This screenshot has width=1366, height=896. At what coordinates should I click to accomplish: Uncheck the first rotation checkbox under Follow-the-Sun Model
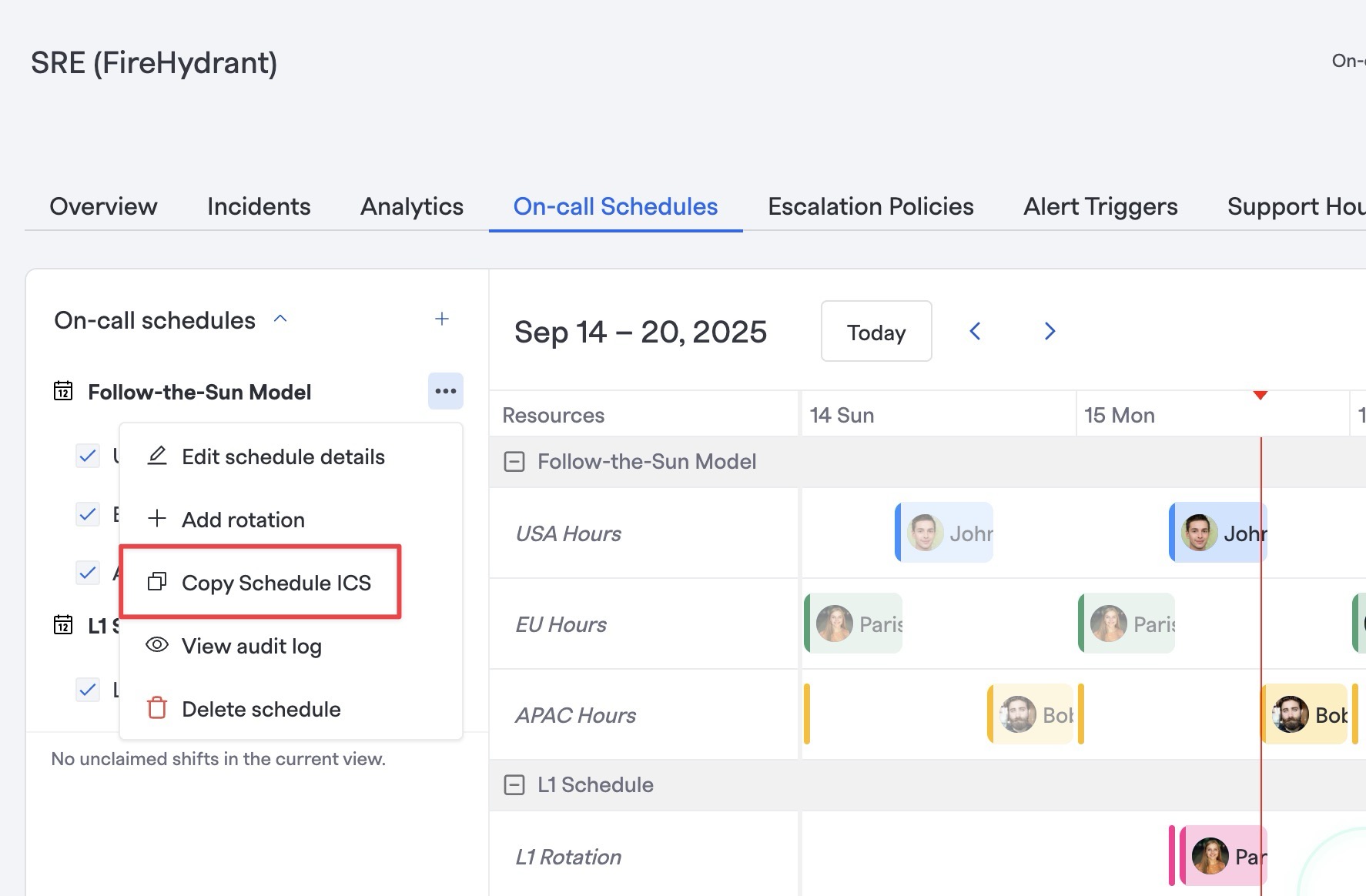[88, 456]
